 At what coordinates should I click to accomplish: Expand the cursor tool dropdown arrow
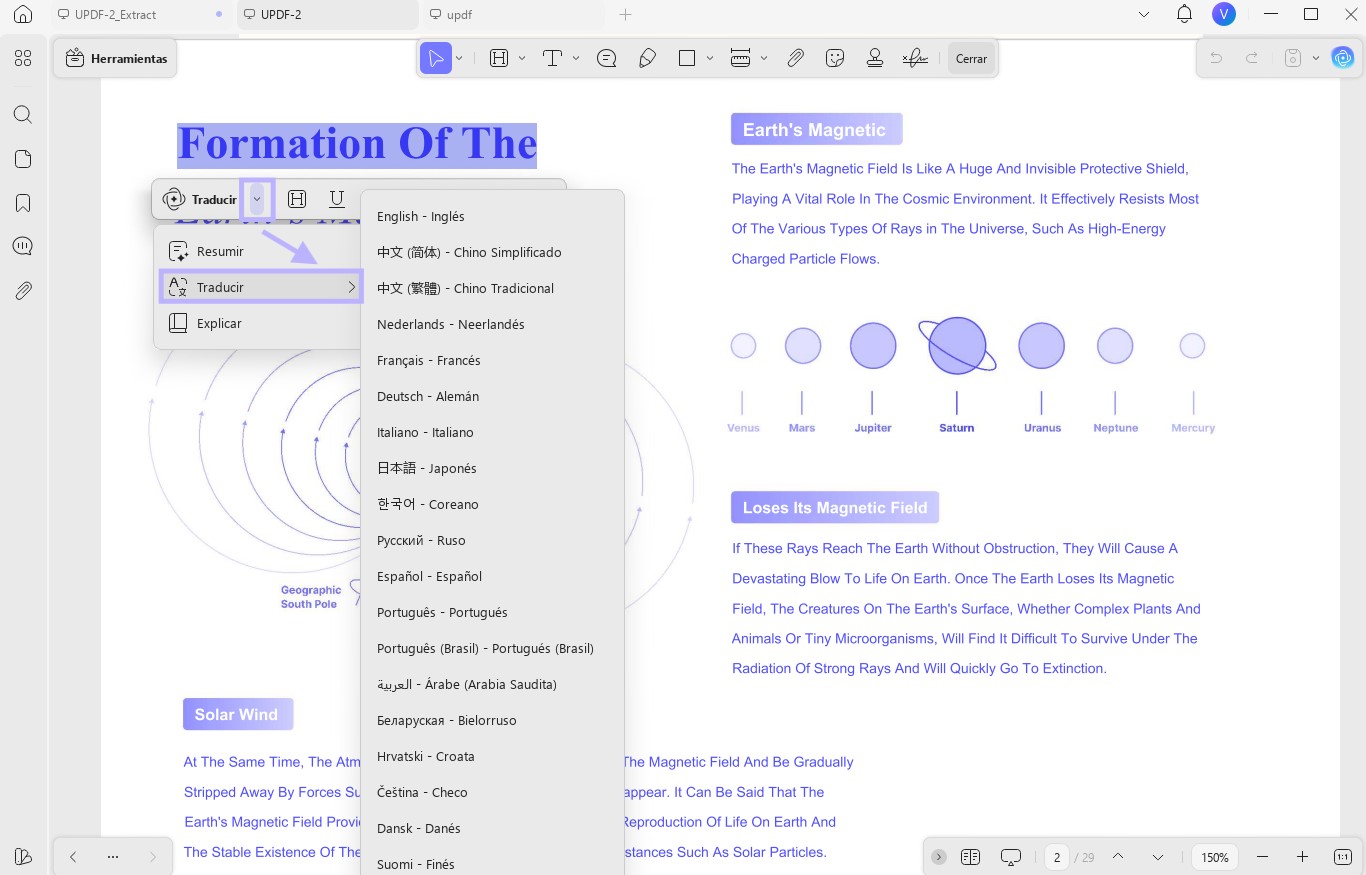[x=459, y=58]
